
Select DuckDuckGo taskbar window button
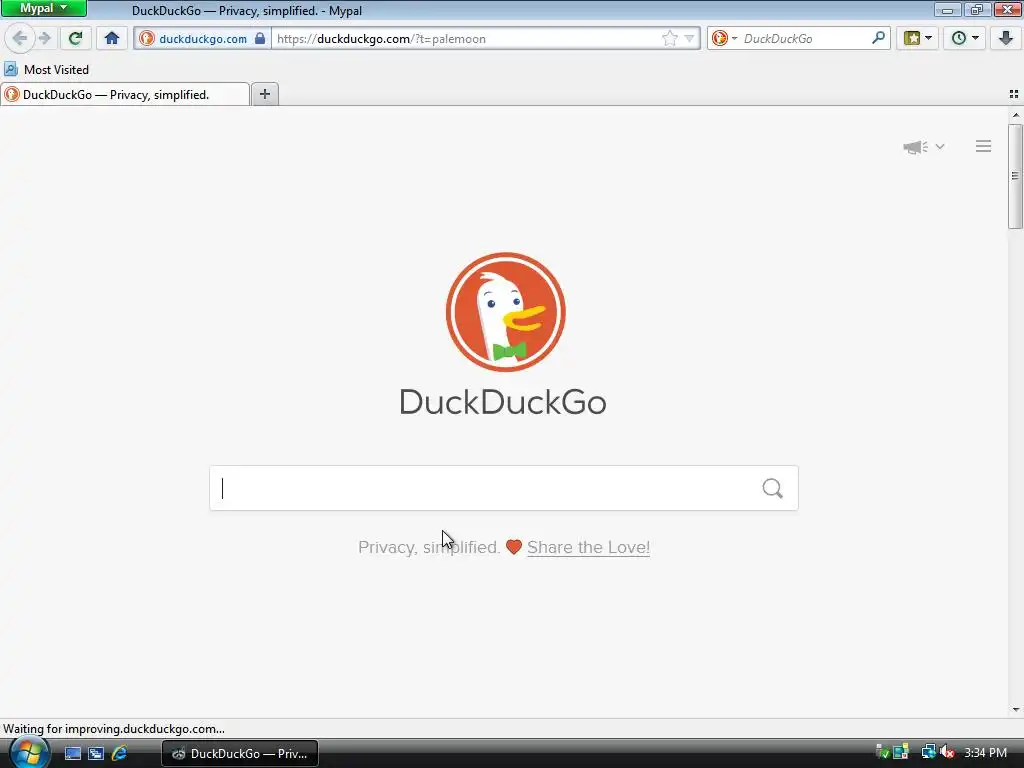(240, 754)
